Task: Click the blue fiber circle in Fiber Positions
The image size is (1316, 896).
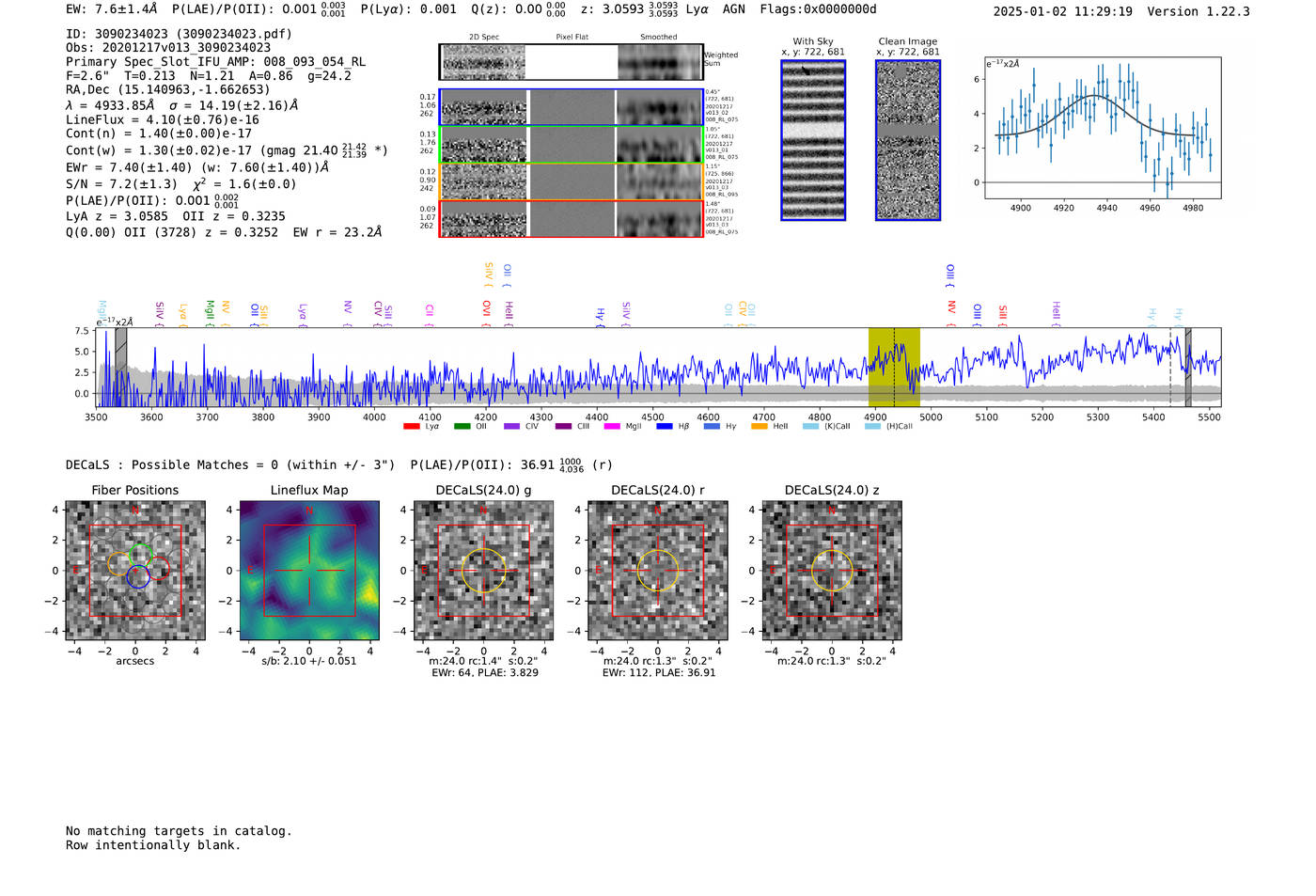Action: point(138,577)
